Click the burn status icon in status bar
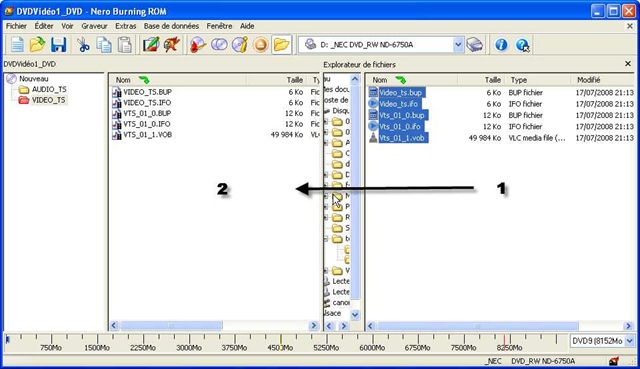 pyautogui.click(x=614, y=361)
